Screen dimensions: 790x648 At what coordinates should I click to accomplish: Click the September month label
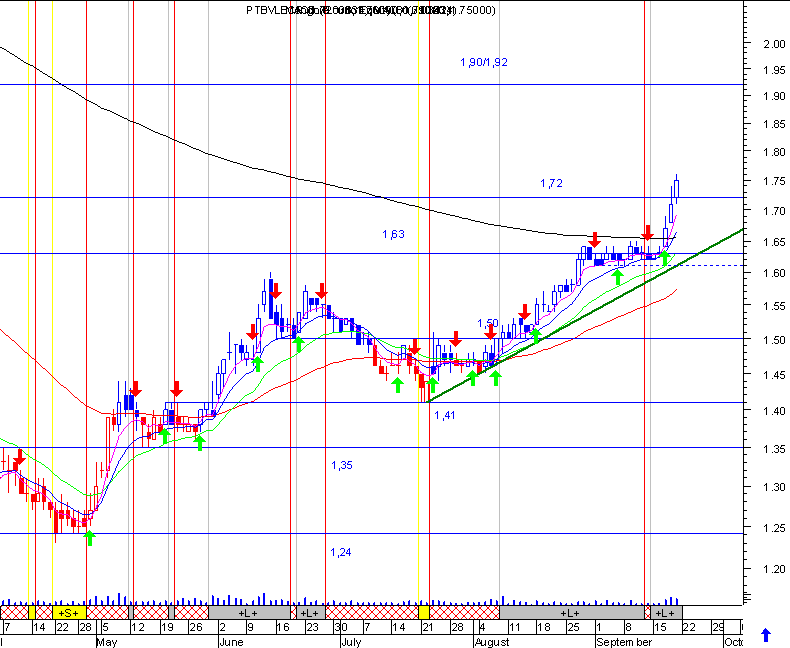624,642
